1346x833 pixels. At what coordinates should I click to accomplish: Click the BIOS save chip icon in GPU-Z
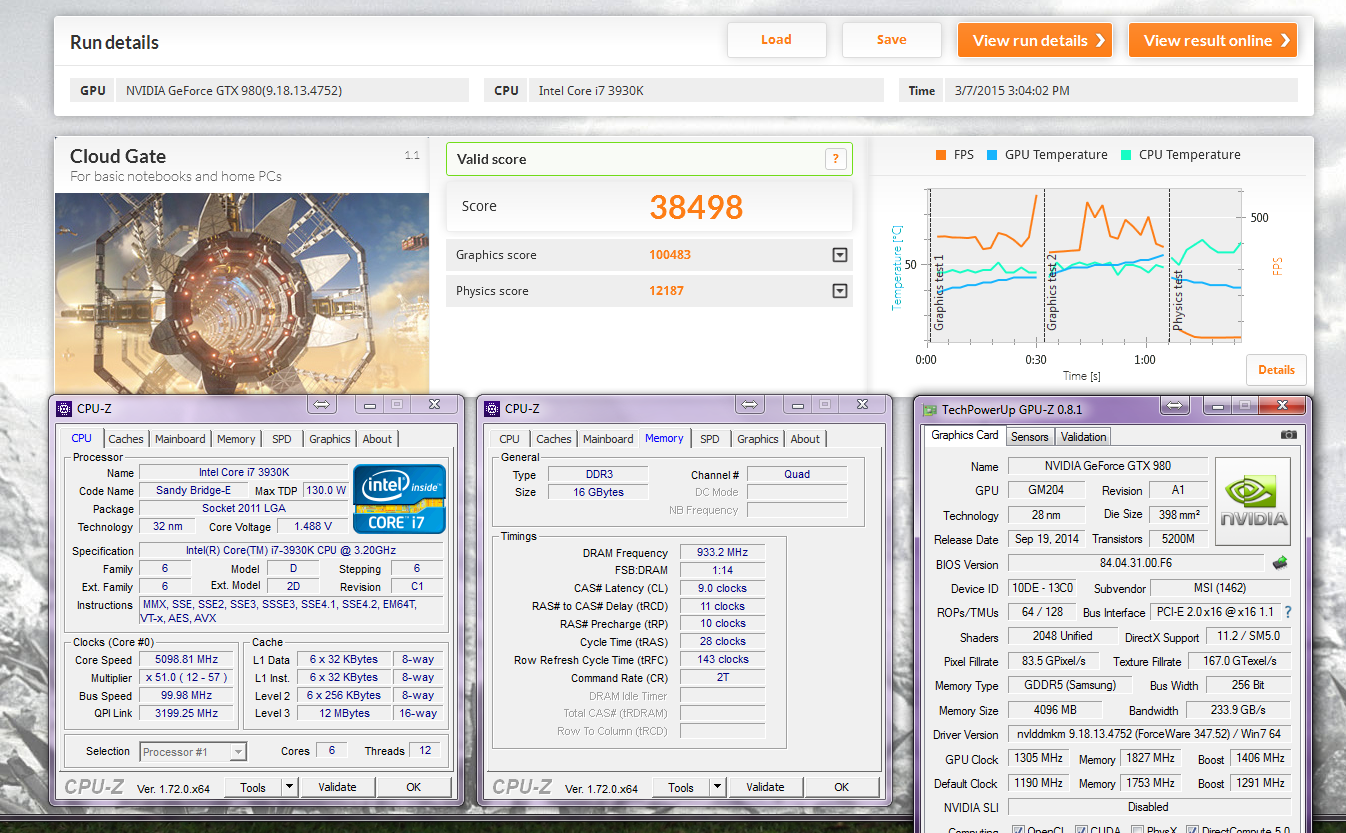click(1279, 563)
